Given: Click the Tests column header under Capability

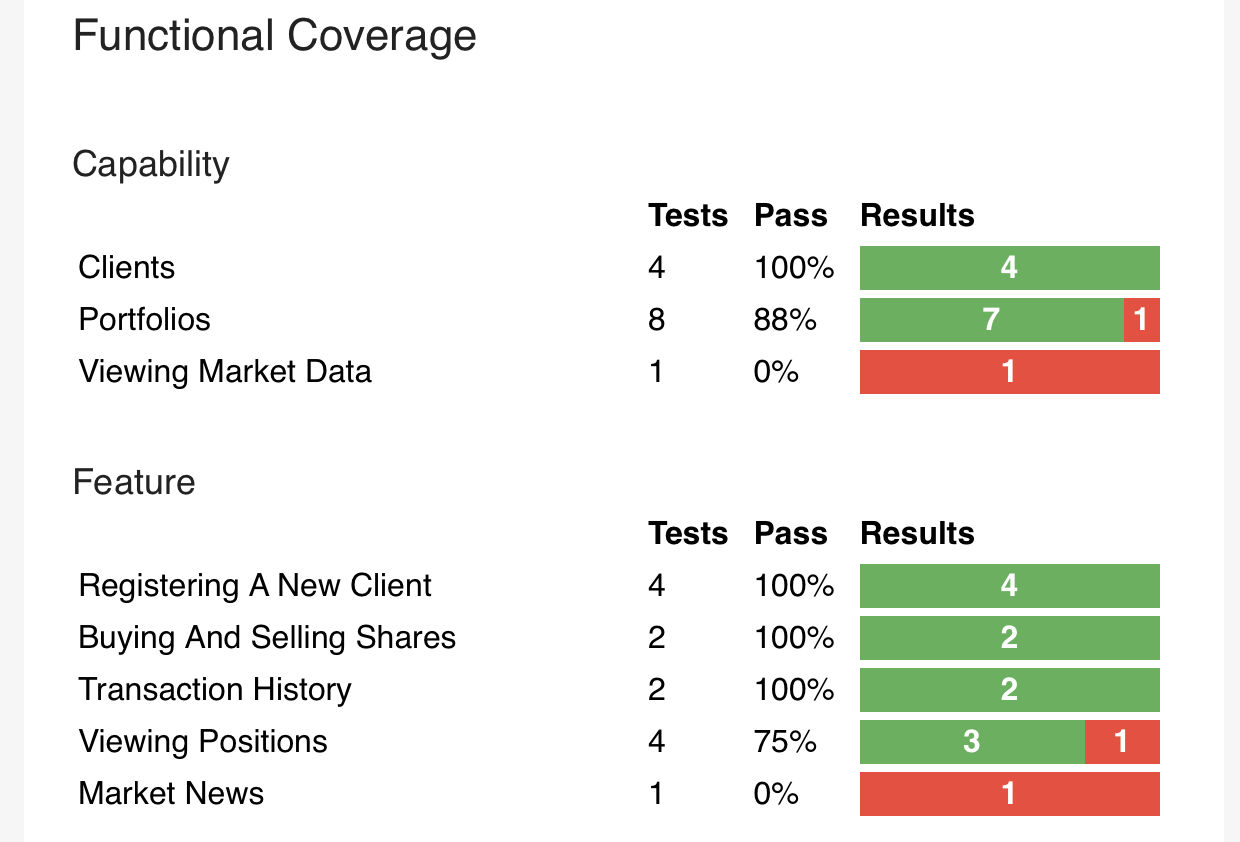Looking at the screenshot, I should click(x=688, y=216).
